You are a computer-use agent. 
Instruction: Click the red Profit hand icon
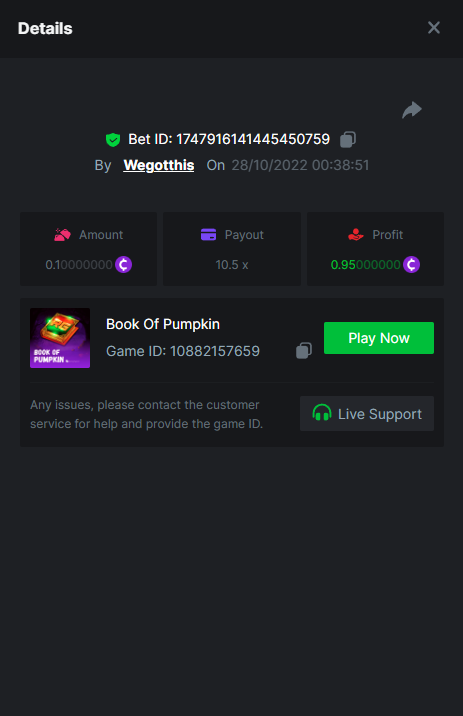click(356, 235)
